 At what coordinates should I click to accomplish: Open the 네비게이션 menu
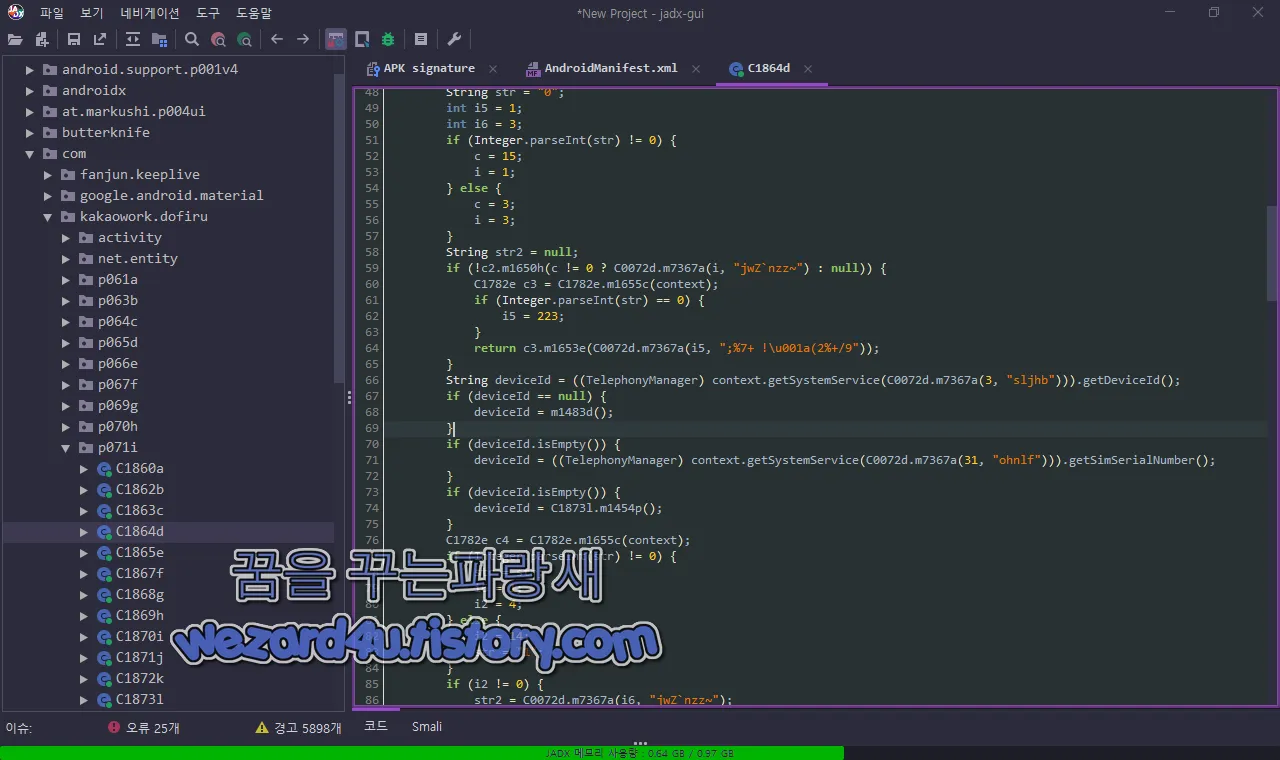150,13
